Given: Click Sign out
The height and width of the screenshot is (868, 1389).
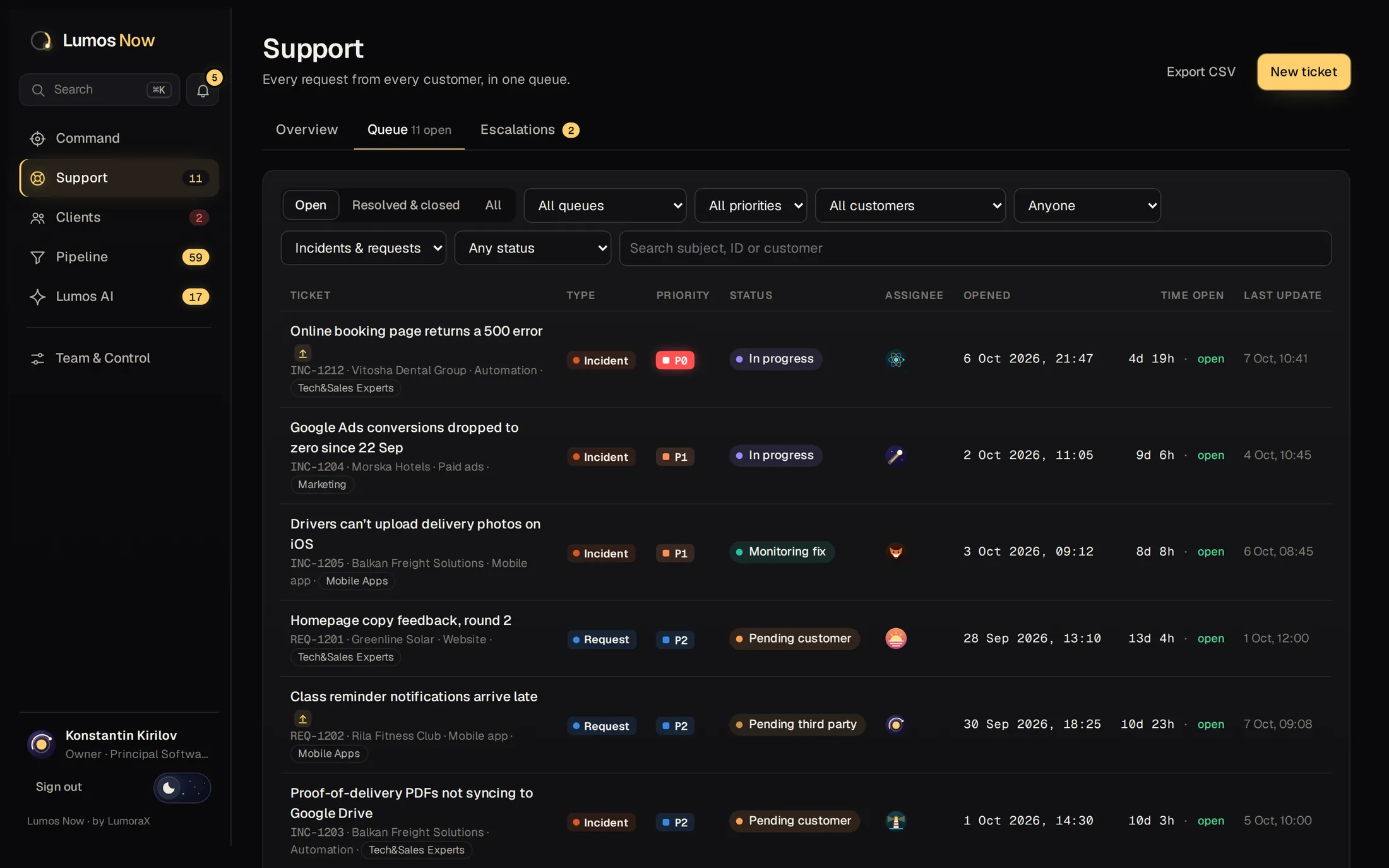Looking at the screenshot, I should 59,787.
